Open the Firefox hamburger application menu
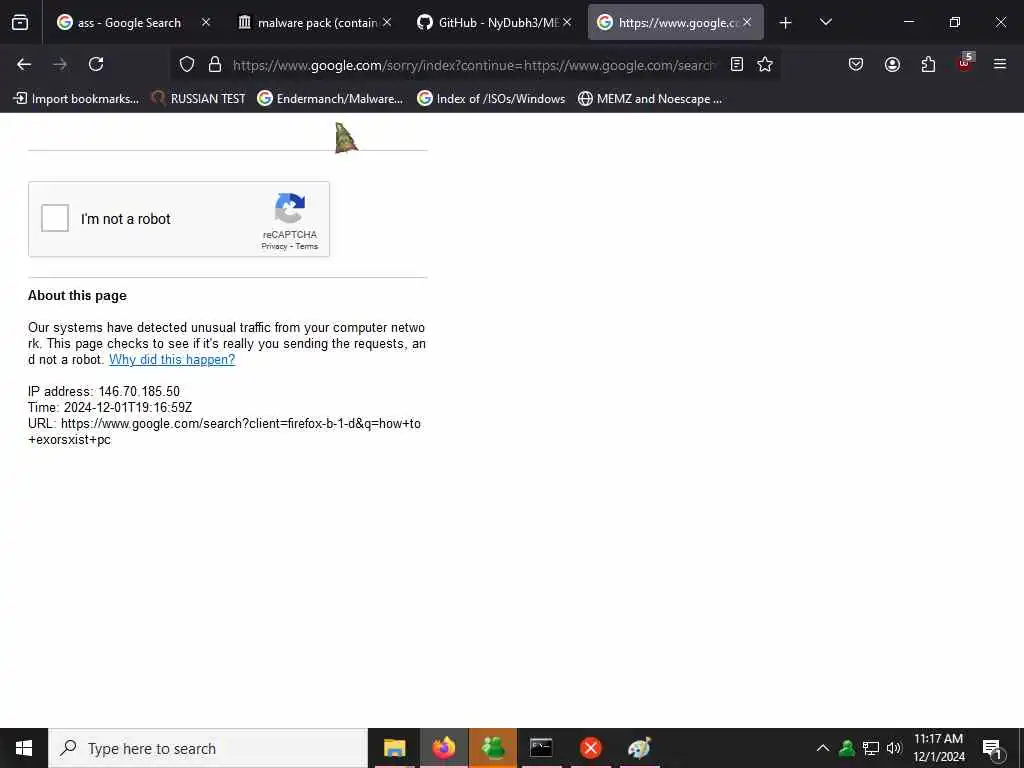The width and height of the screenshot is (1024, 768). pyautogui.click(x=1000, y=64)
